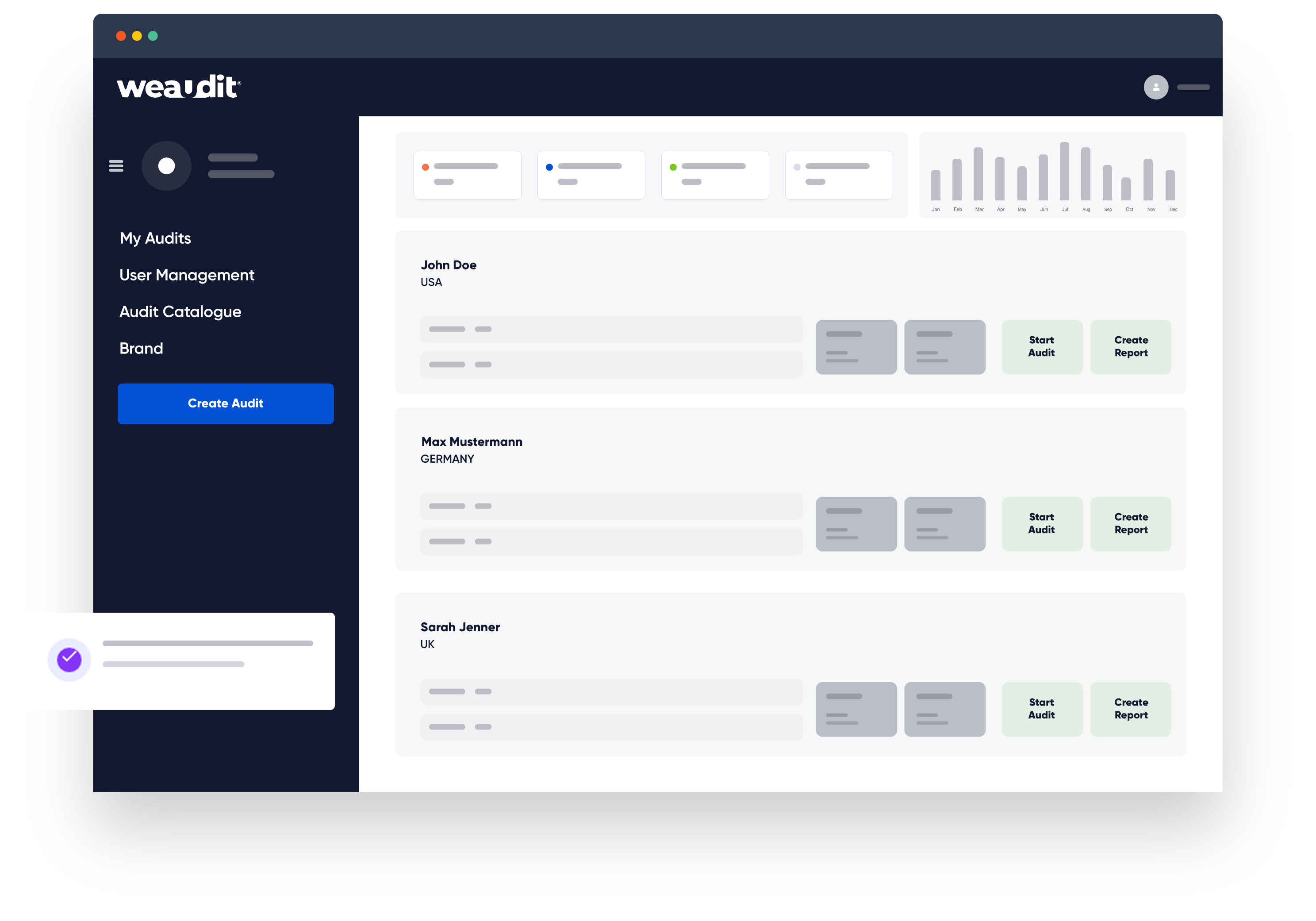Image resolution: width=1316 pixels, height=921 pixels.
Task: Click the sidebar profile avatar circle
Action: pos(166,165)
